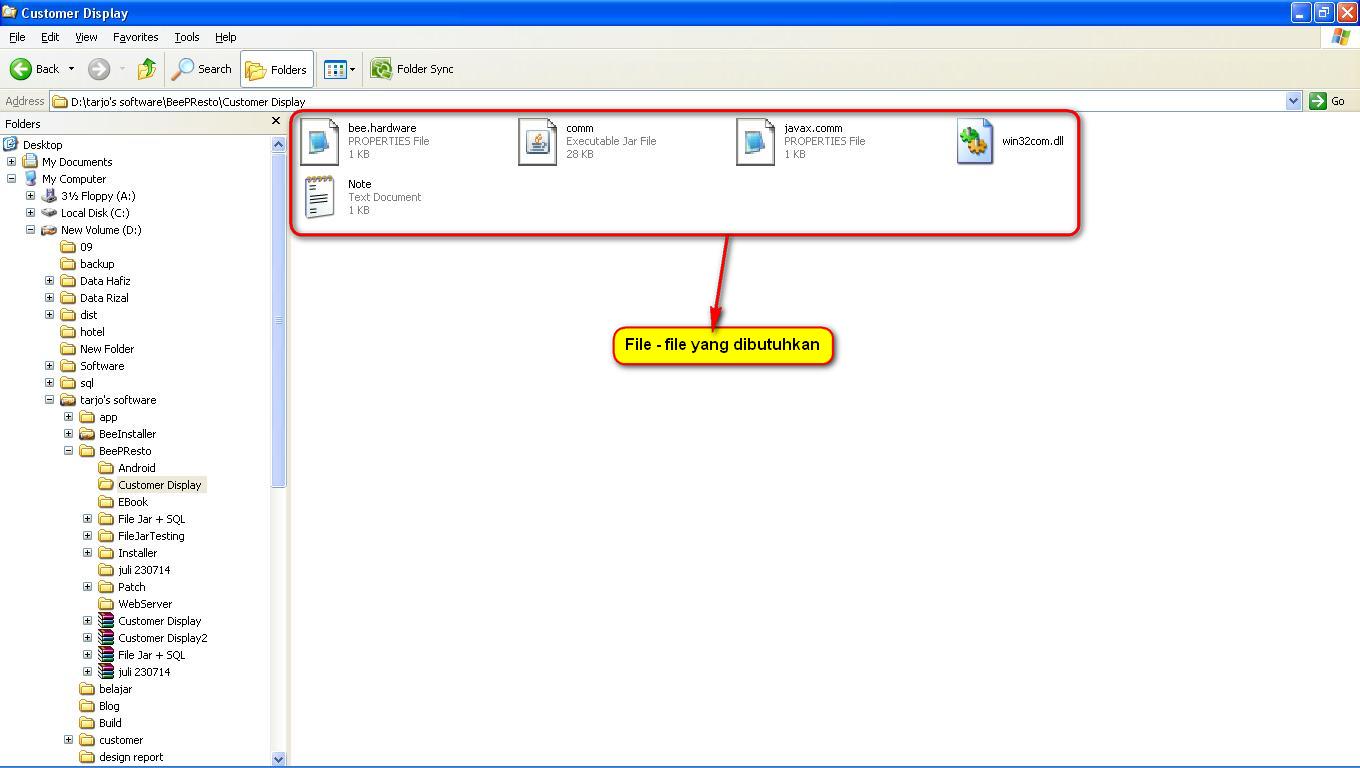Screen dimensions: 1360x768
Task: Select the comm Executable Jar file icon
Action: tap(538, 141)
